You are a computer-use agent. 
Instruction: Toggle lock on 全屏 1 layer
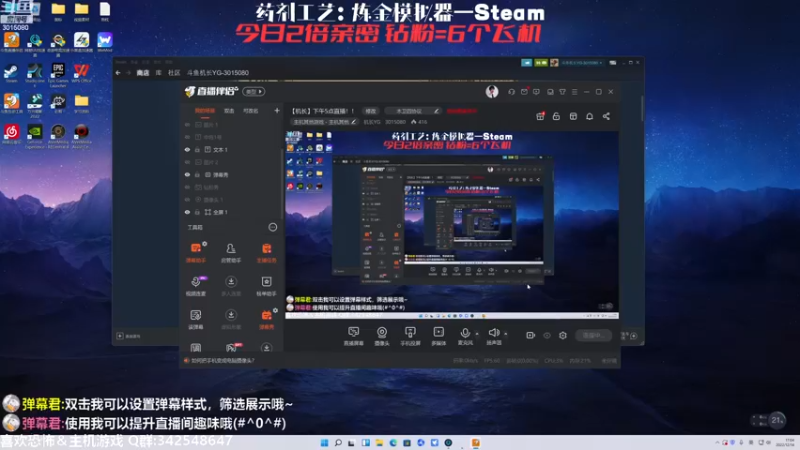[197, 212]
